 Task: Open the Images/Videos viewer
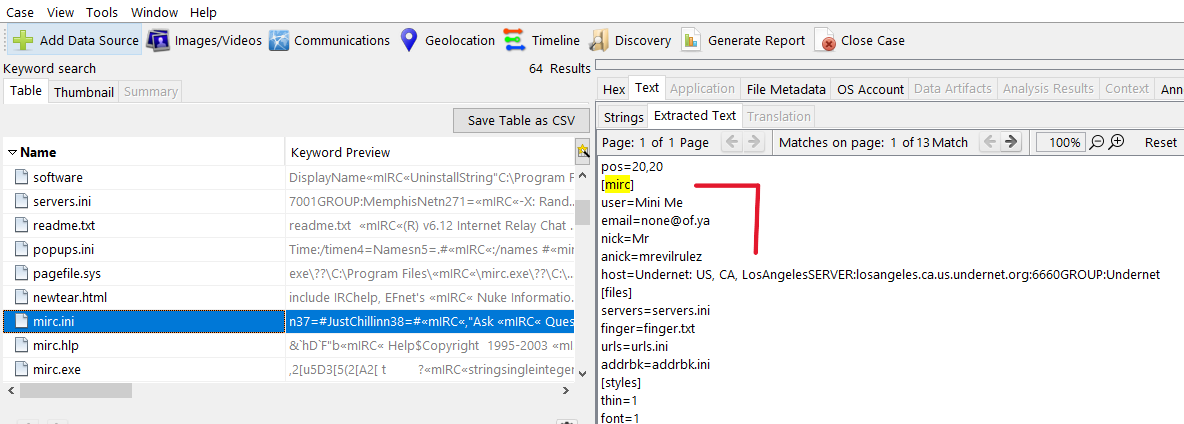158,41
